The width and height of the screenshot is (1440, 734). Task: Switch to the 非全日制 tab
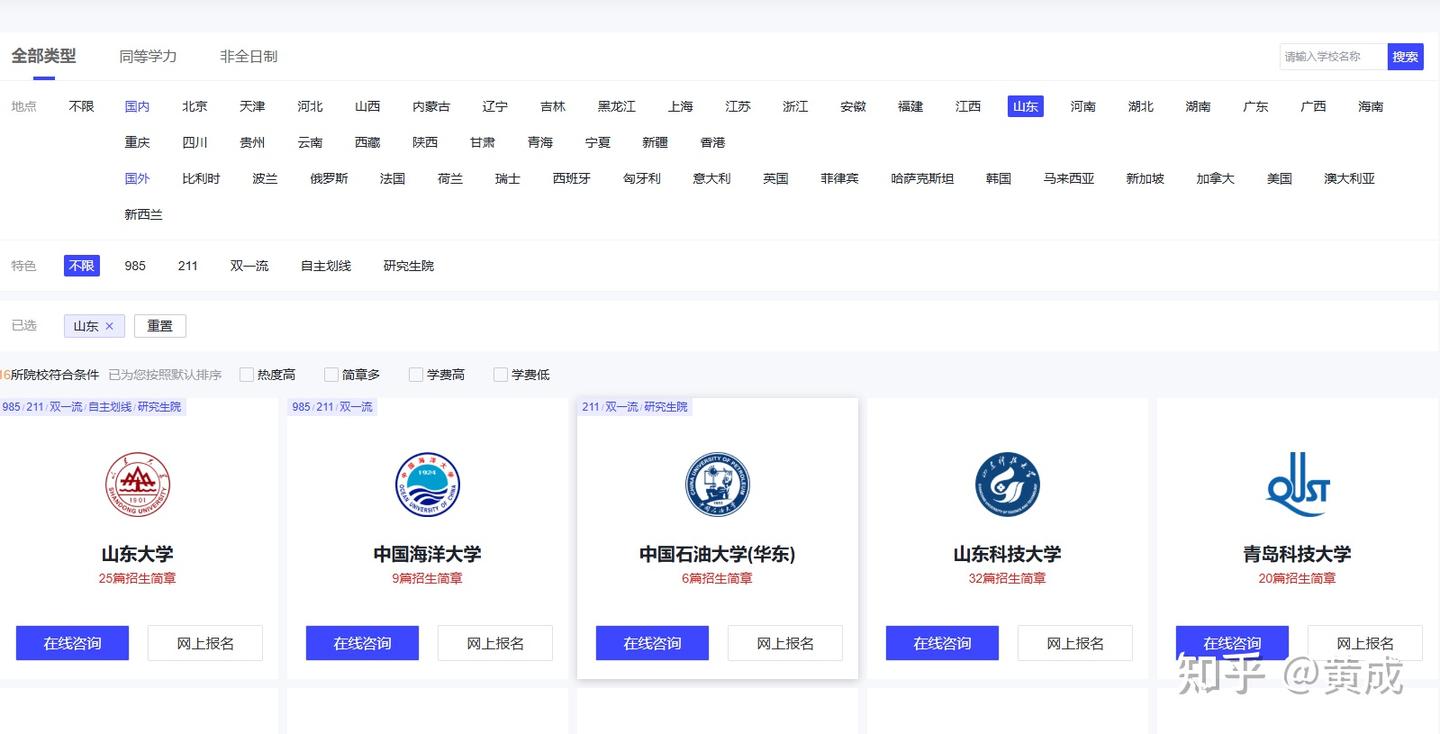(x=249, y=57)
